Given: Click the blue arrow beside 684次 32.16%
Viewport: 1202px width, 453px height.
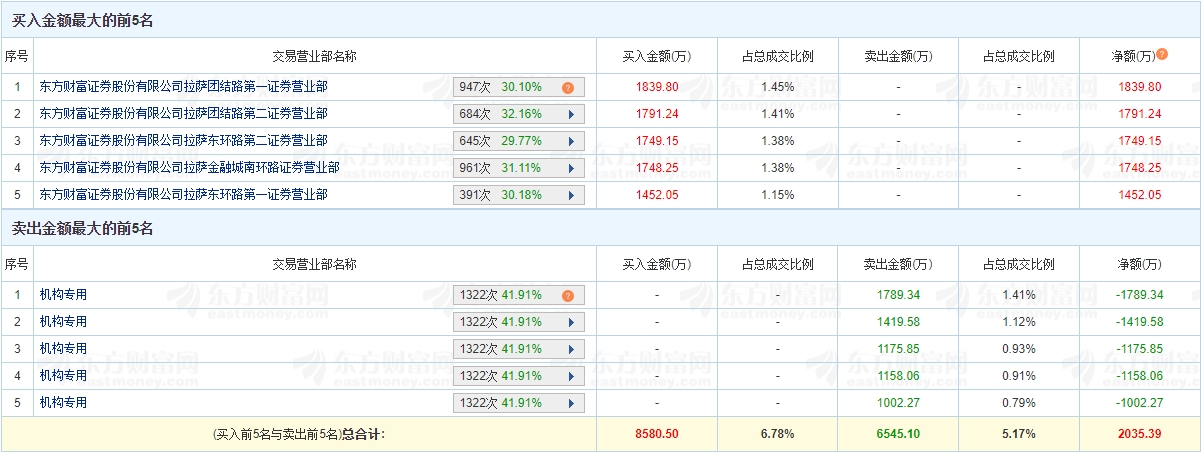Looking at the screenshot, I should [x=570, y=114].
